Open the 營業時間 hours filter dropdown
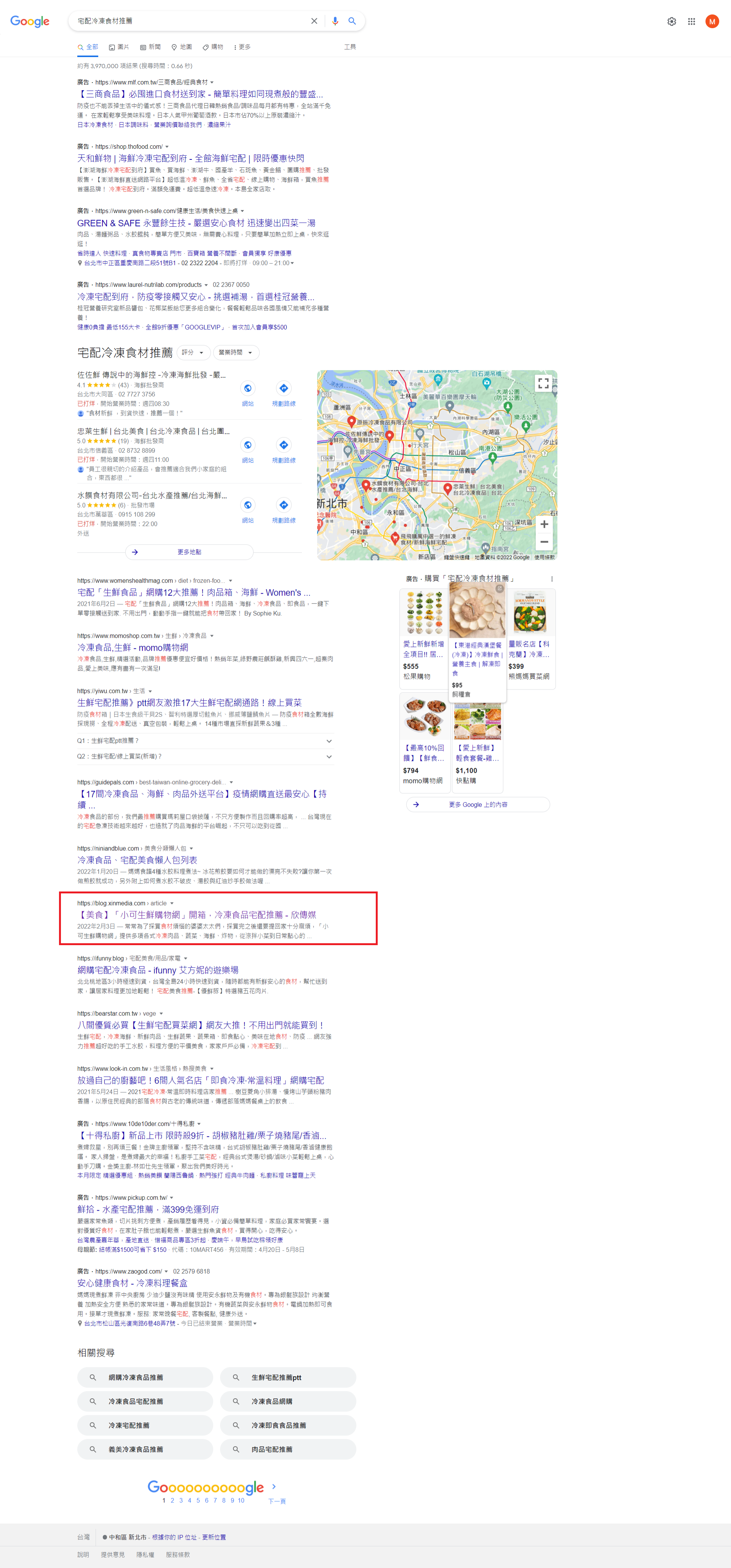 coord(236,352)
